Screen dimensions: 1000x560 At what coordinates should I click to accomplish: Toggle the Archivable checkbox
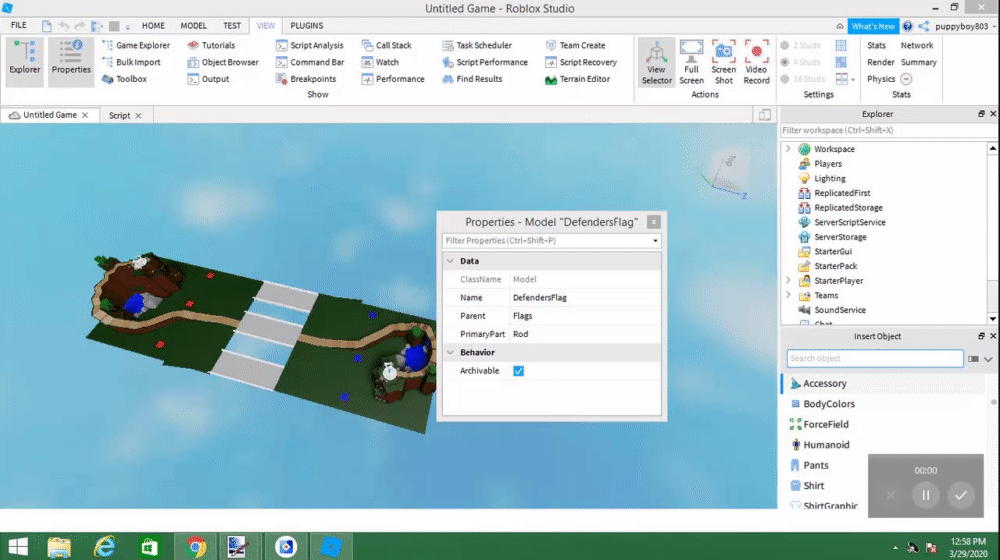(518, 371)
